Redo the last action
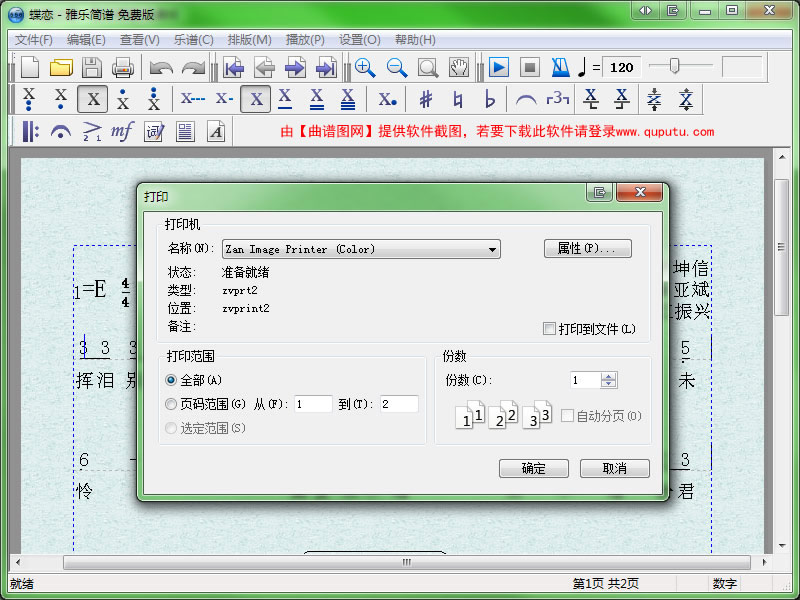 193,67
